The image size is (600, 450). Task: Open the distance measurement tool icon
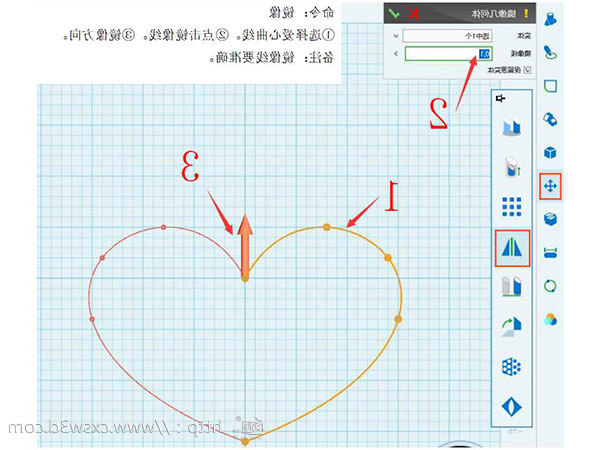550,253
